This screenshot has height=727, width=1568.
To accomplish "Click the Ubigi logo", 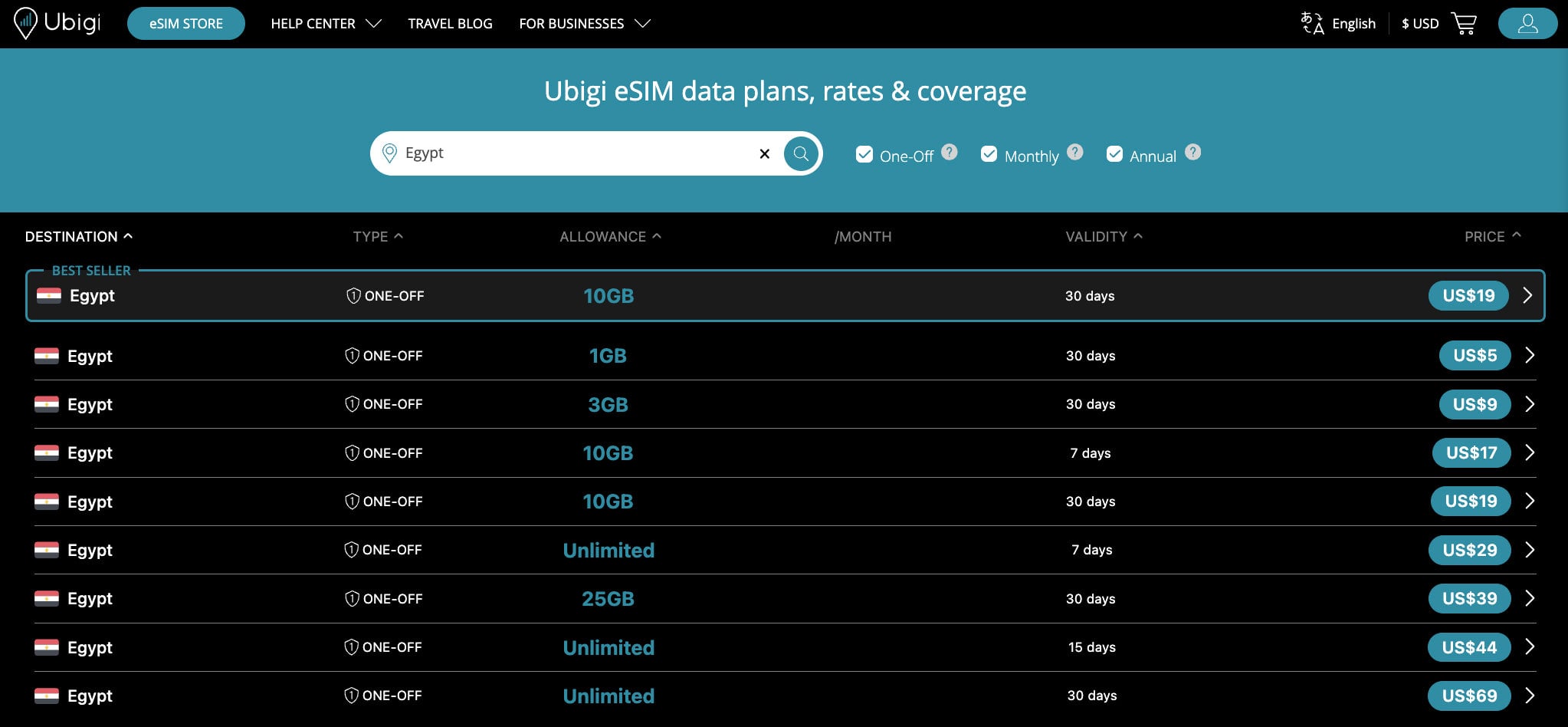I will (x=57, y=23).
